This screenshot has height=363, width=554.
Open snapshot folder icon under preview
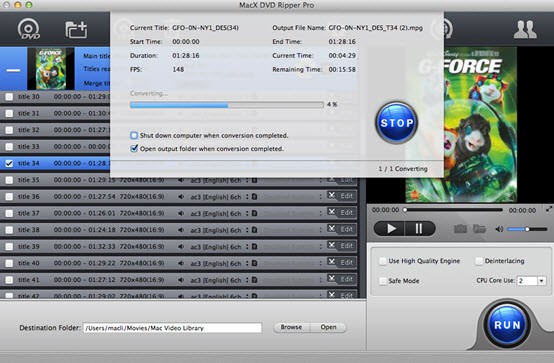479,229
